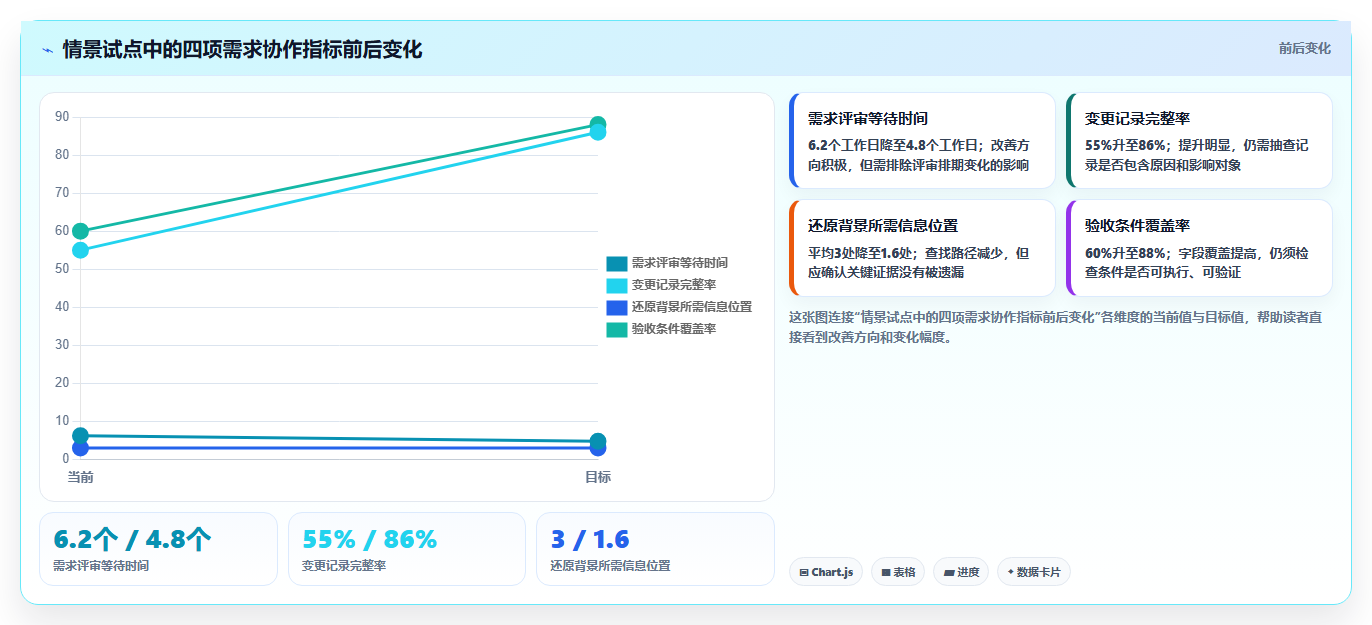This screenshot has width=1372, height=625.
Task: Click the text 60%升至88%
Action: (x=1125, y=253)
